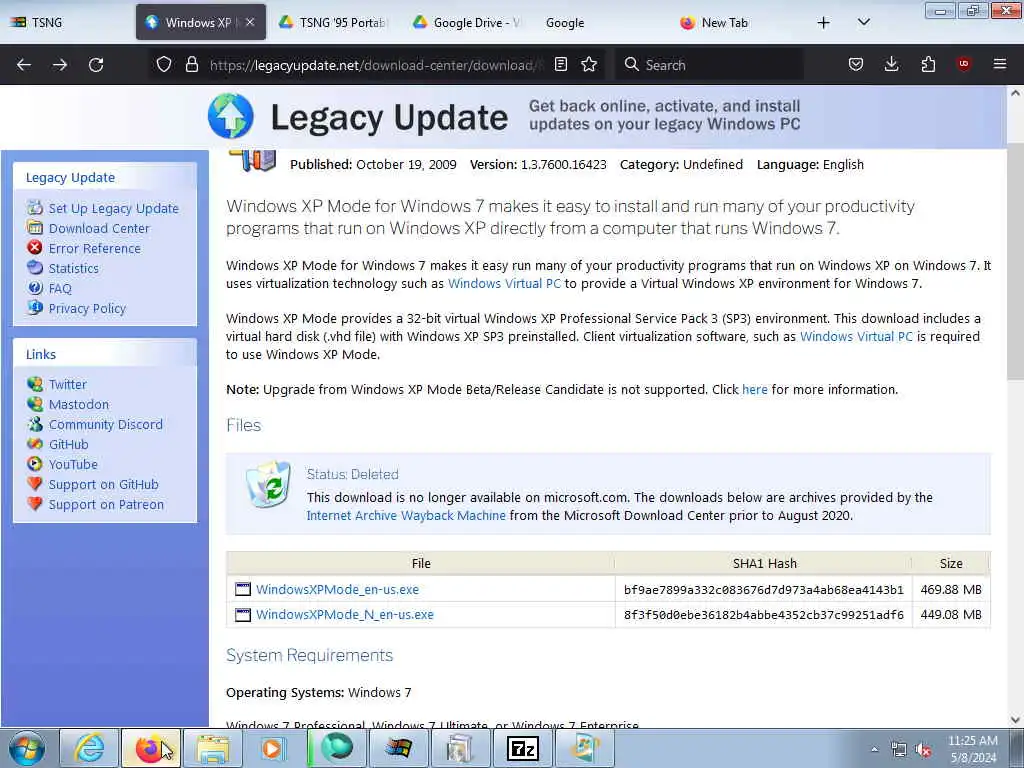Screen dimensions: 1024x768
Task: Open the shield tracking protection icon
Action: tap(164, 64)
